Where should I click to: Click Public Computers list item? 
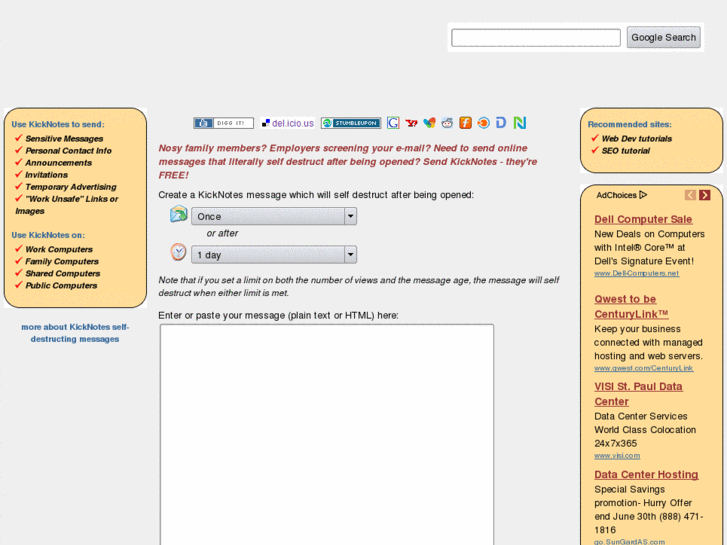point(61,286)
